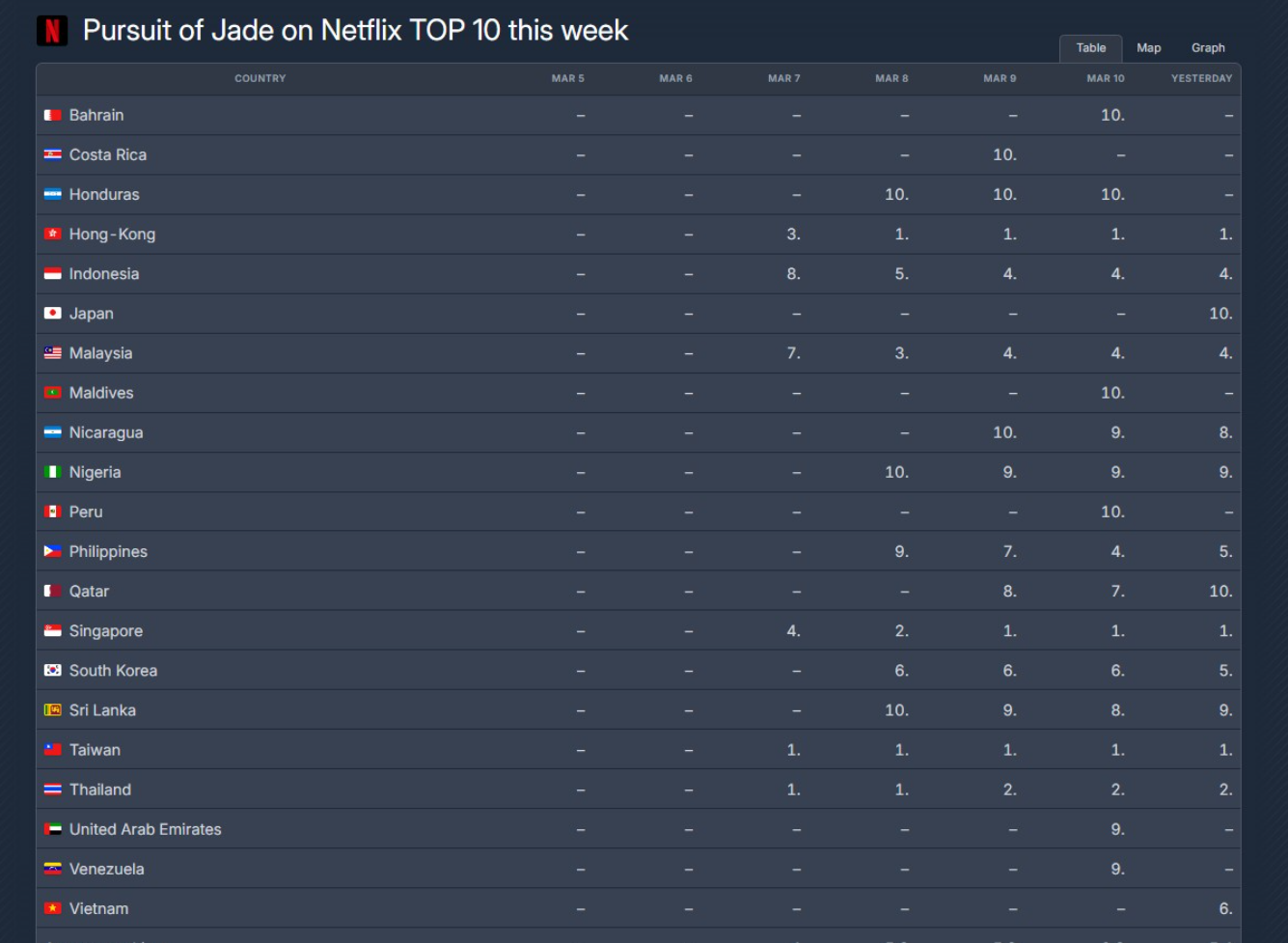The width and height of the screenshot is (1288, 943).
Task: Click the Malaysia flag icon
Action: (x=53, y=353)
